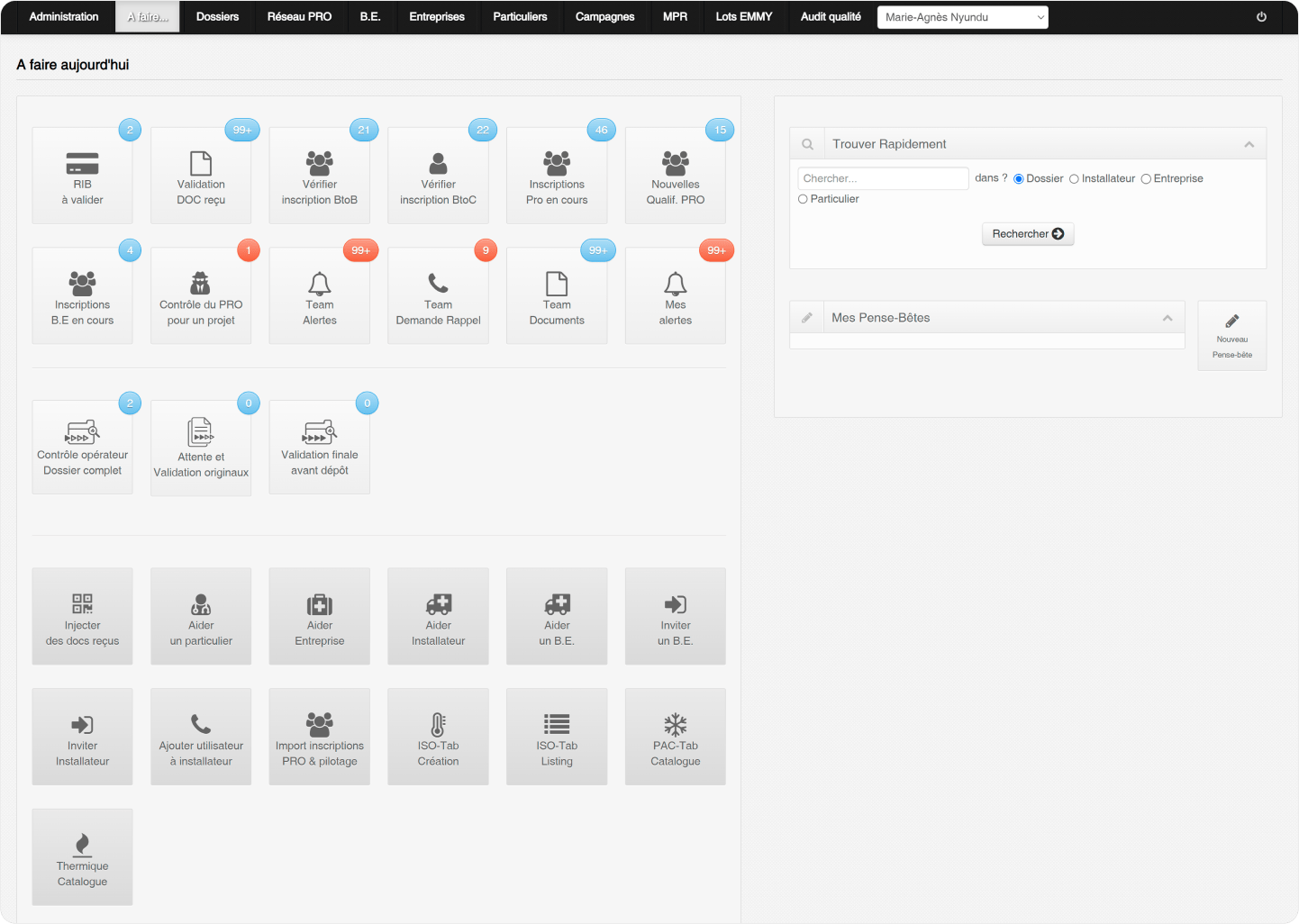Select the Particulier radio option
The width and height of the screenshot is (1299, 924).
803,199
